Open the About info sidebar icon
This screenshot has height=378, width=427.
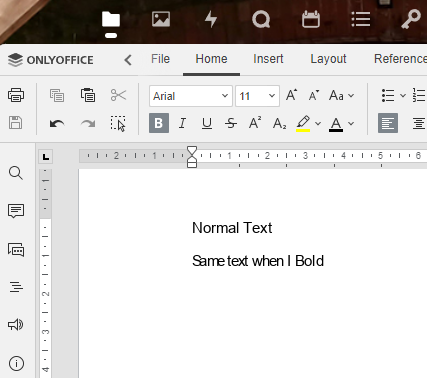[x=16, y=363]
